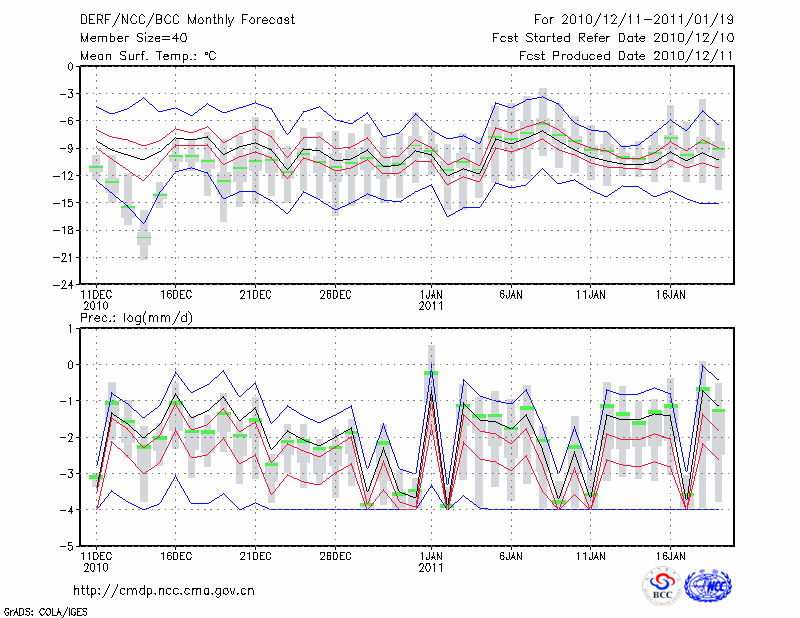This screenshot has height=618, width=800.
Task: Click the BCC logo icon
Action: [661, 586]
